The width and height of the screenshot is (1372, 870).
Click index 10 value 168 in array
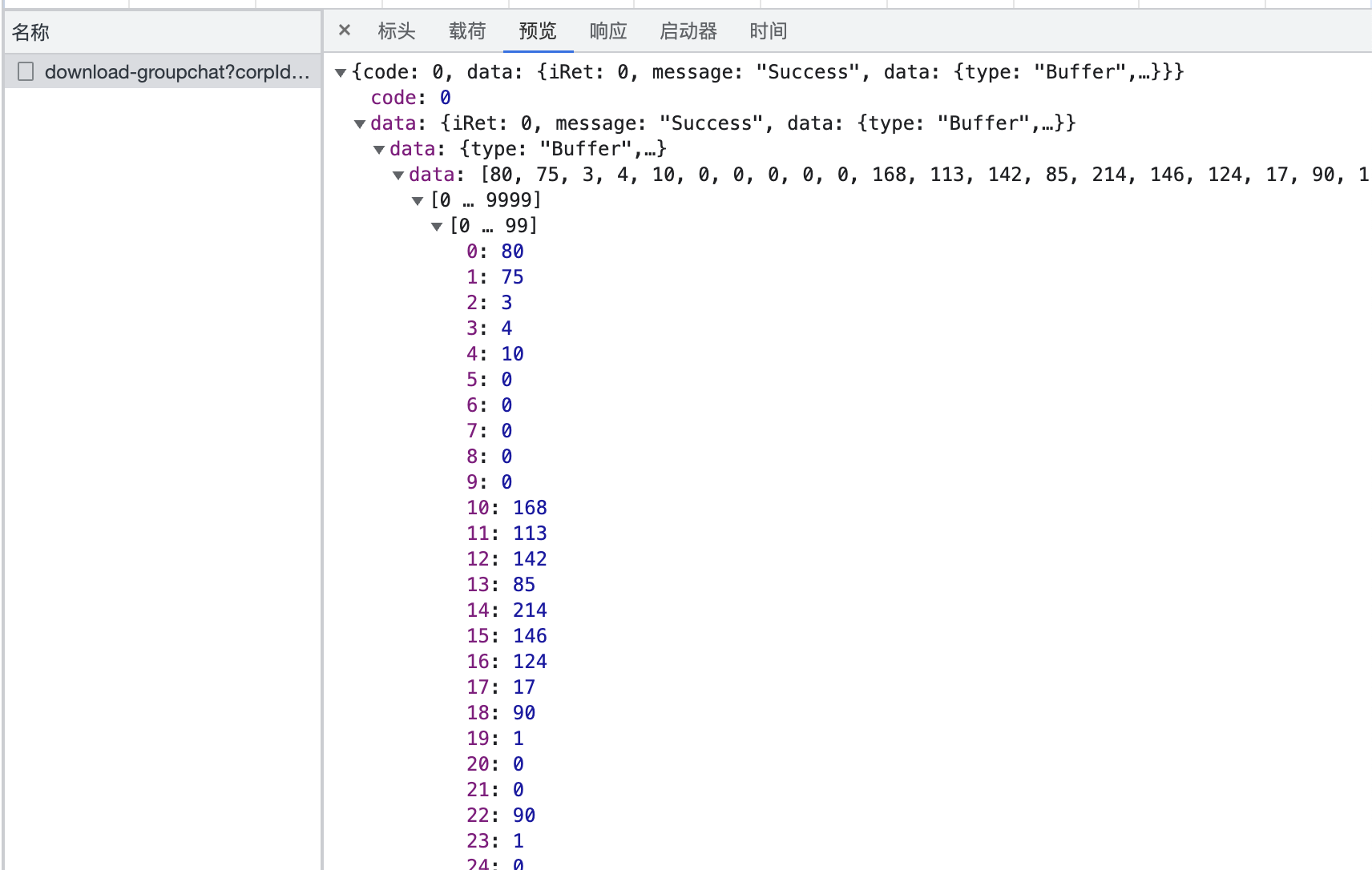[x=530, y=507]
